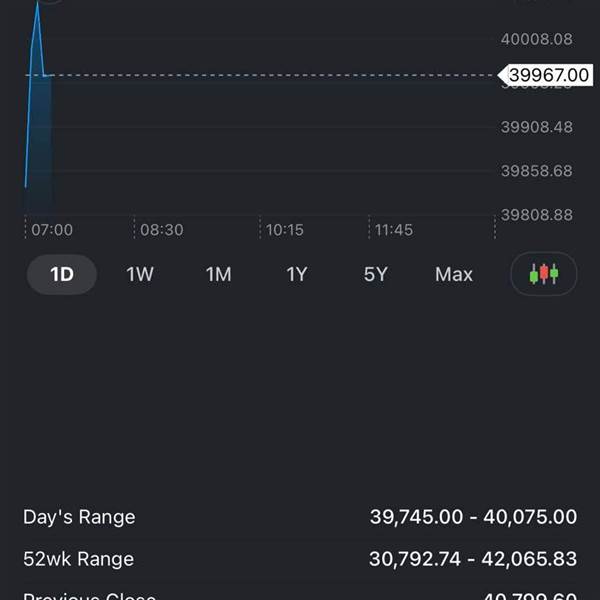Viewport: 600px width, 600px height.
Task: Tap the 52wk Range row
Action: coord(300,559)
